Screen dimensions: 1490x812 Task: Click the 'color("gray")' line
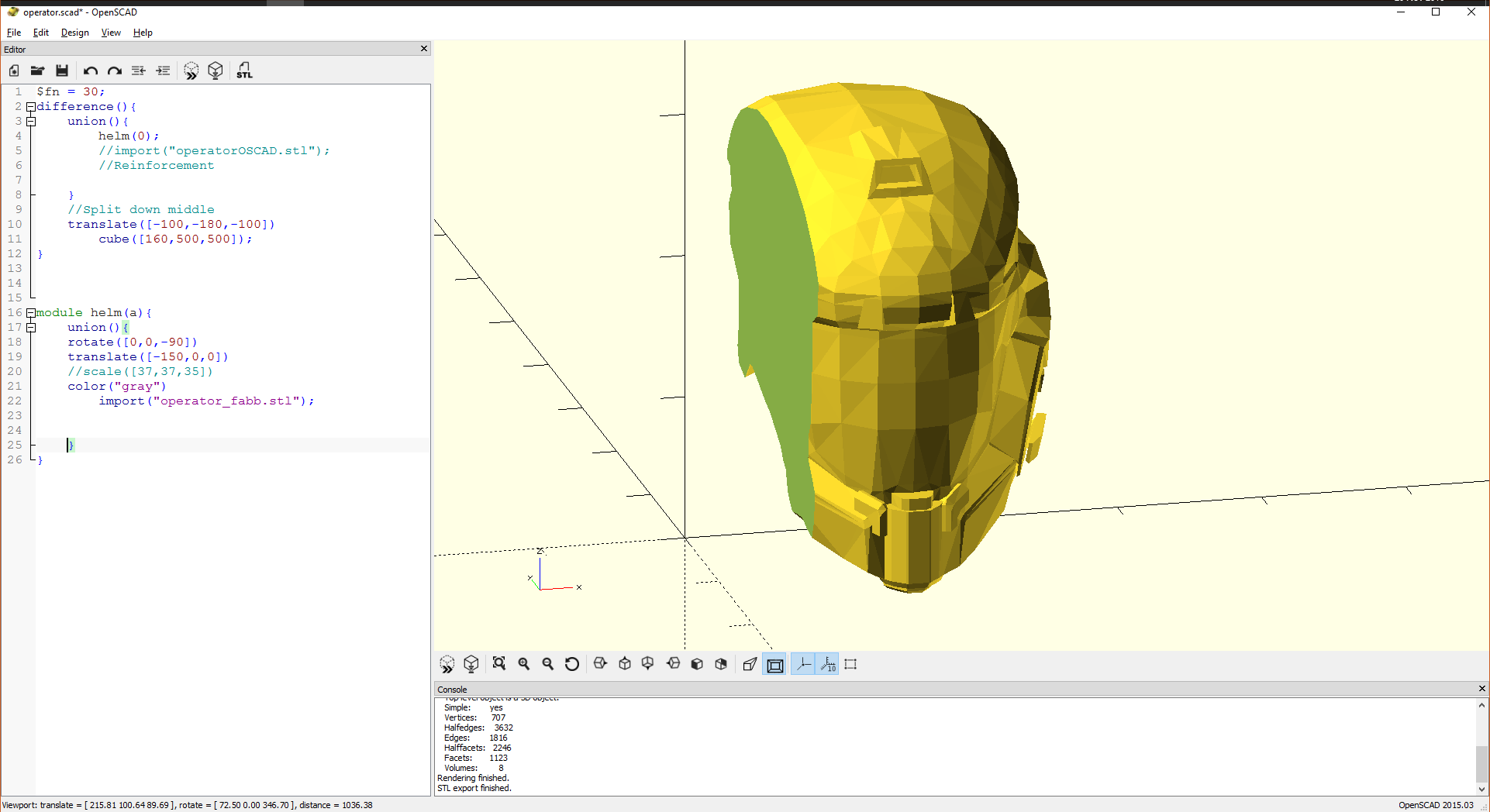(x=117, y=386)
